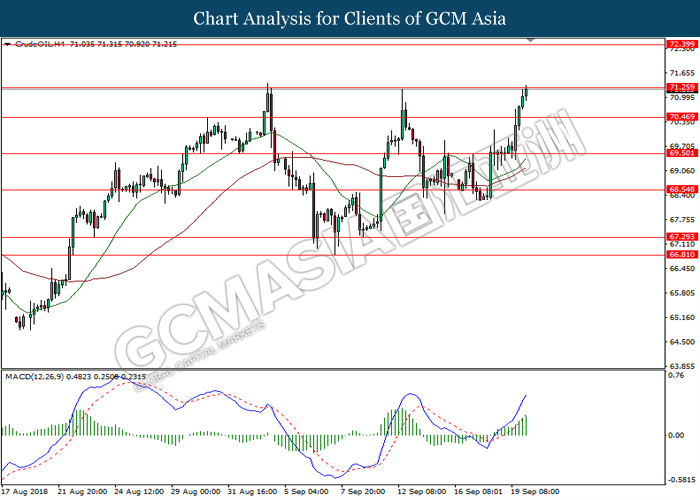This screenshot has height=500, width=700.
Task: Click the 21 Aug 20:00 time label
Action: pos(82,492)
